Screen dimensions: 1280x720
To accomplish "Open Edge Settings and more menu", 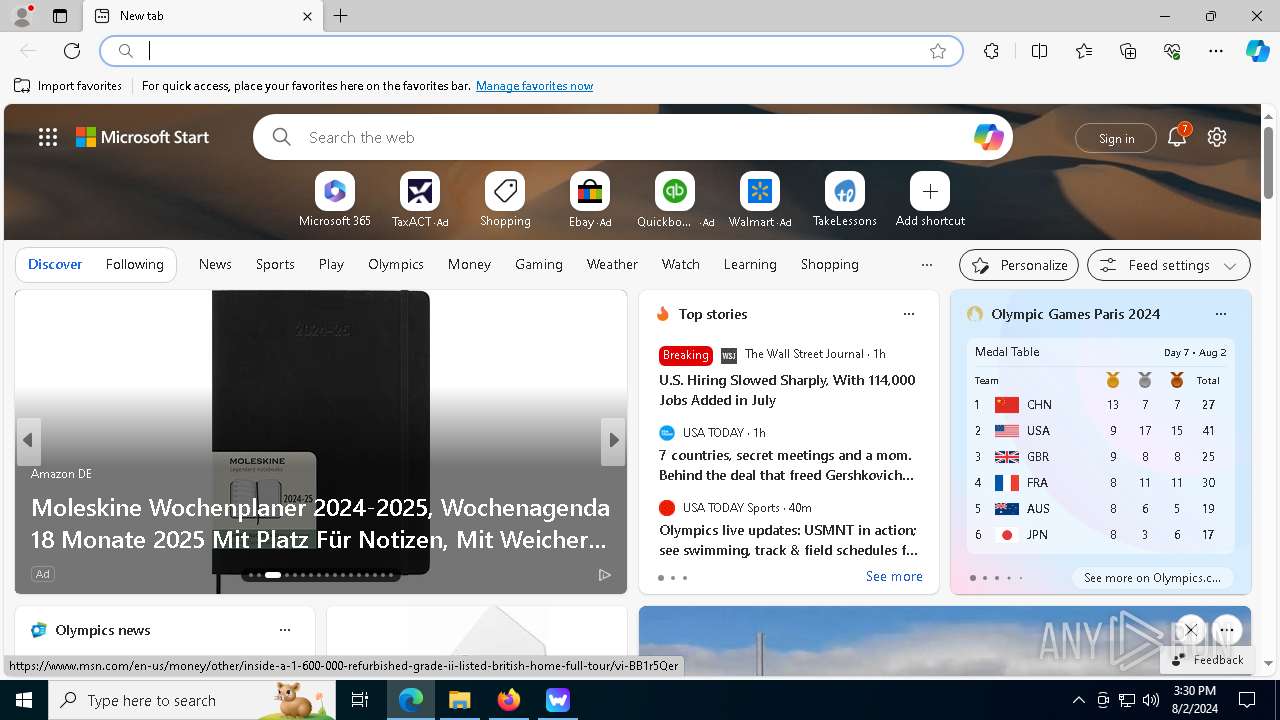I will tap(1216, 51).
